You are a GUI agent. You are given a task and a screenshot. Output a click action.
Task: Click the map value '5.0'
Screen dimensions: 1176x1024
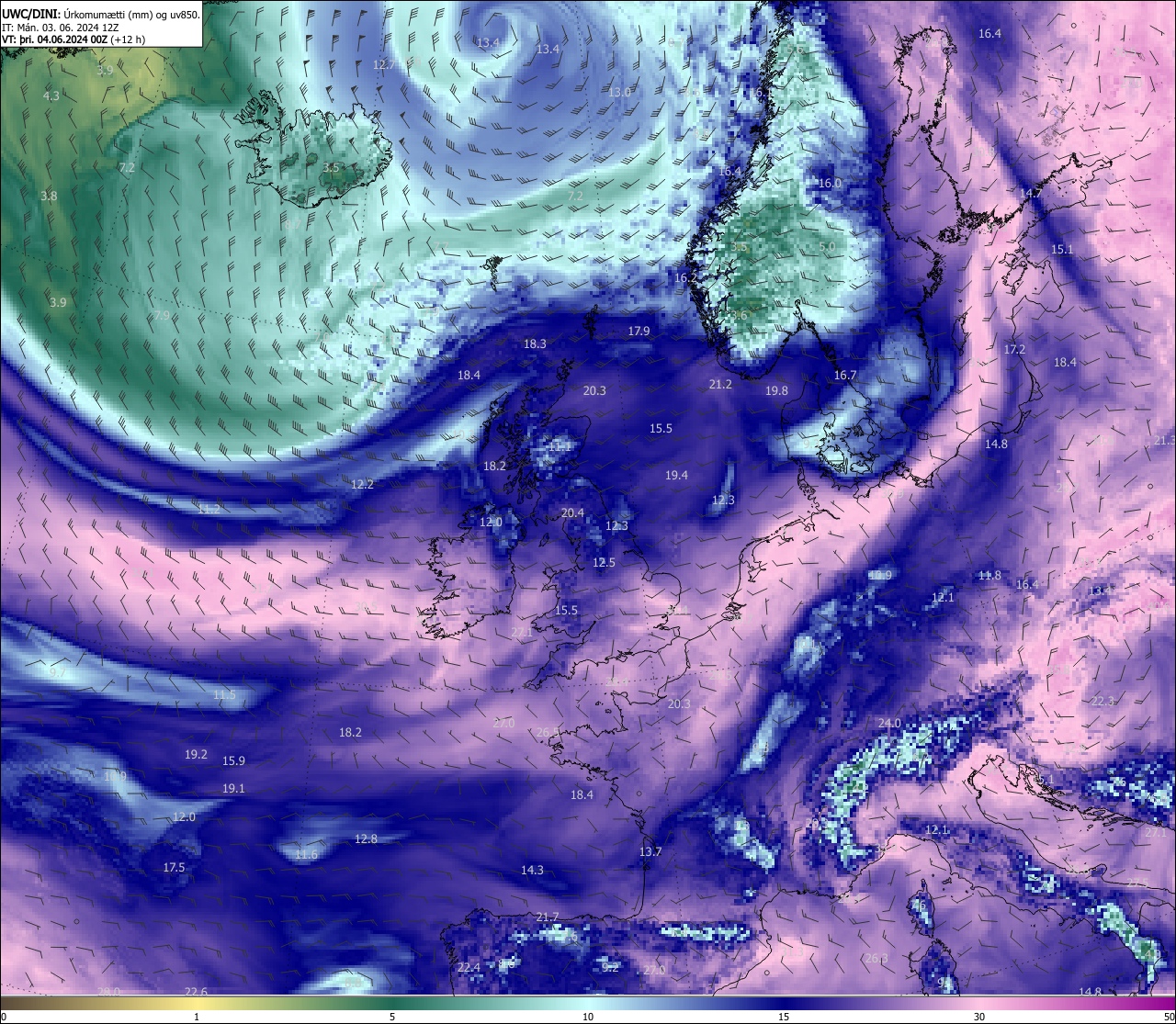pyautogui.click(x=827, y=246)
